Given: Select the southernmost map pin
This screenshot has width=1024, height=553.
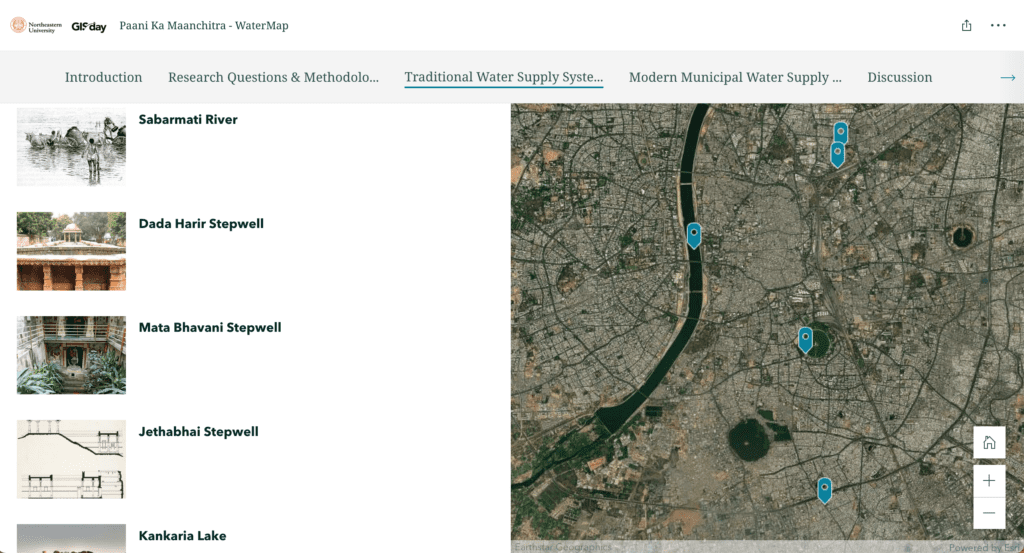Looking at the screenshot, I should tap(825, 490).
